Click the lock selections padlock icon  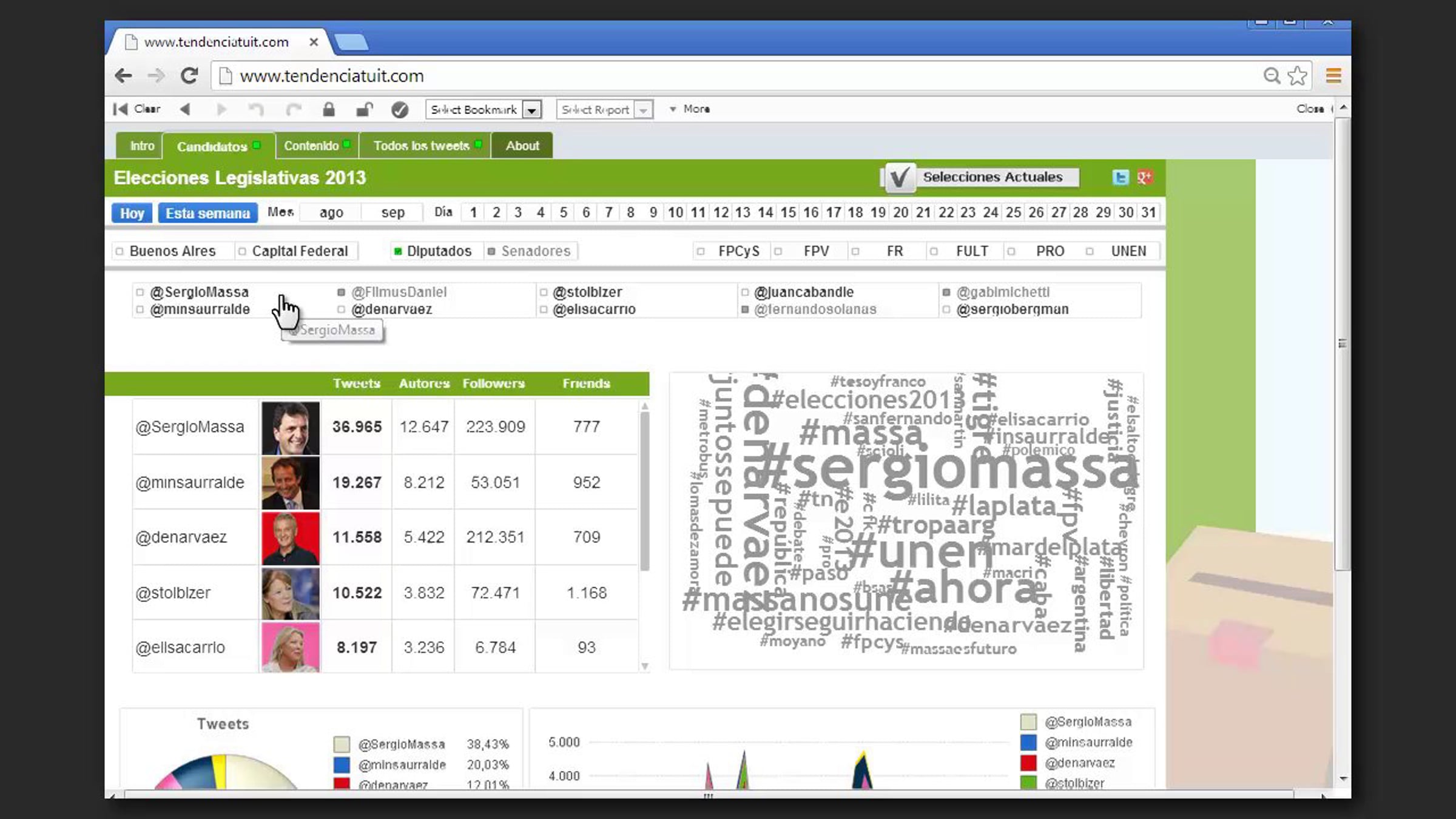click(x=329, y=109)
